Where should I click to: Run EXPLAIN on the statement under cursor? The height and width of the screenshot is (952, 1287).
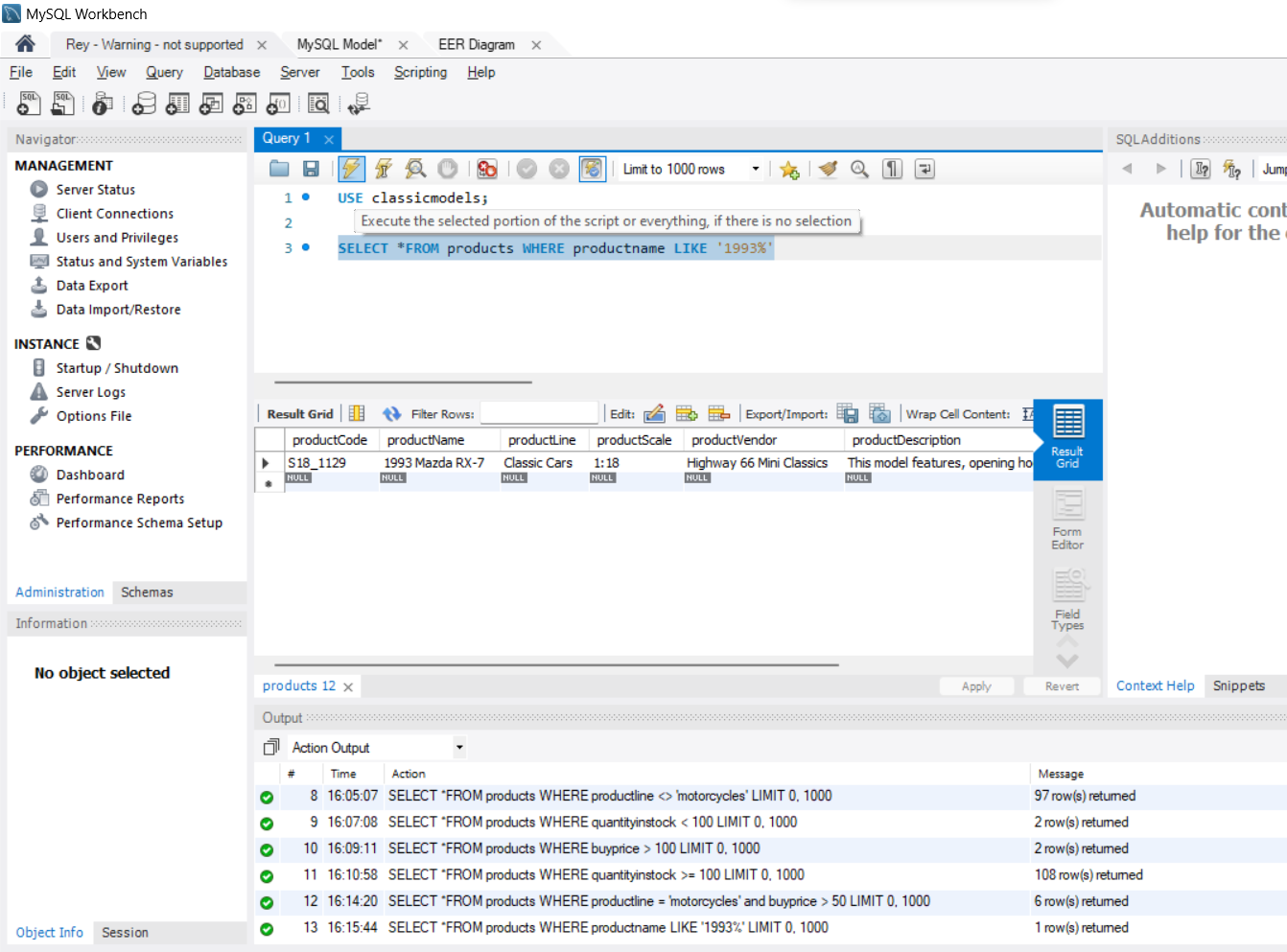pyautogui.click(x=415, y=169)
